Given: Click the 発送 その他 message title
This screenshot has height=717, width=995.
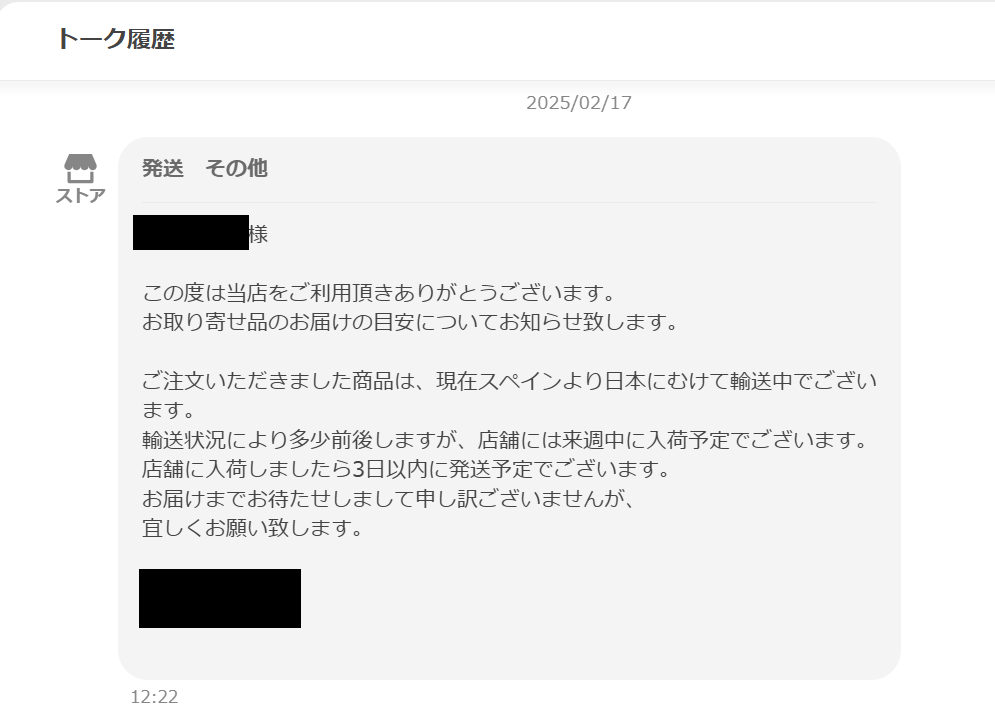Looking at the screenshot, I should tap(204, 168).
